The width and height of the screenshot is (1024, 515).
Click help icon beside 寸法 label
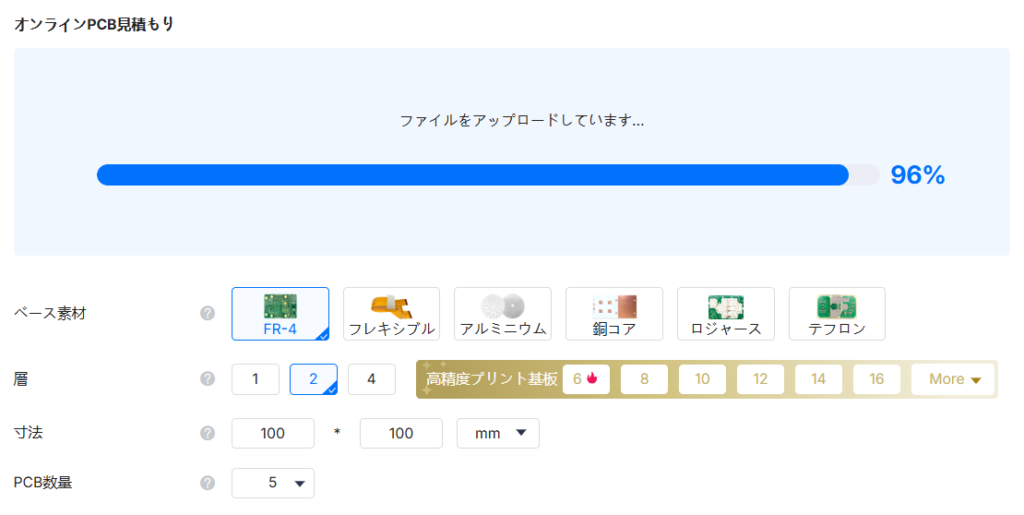click(208, 433)
